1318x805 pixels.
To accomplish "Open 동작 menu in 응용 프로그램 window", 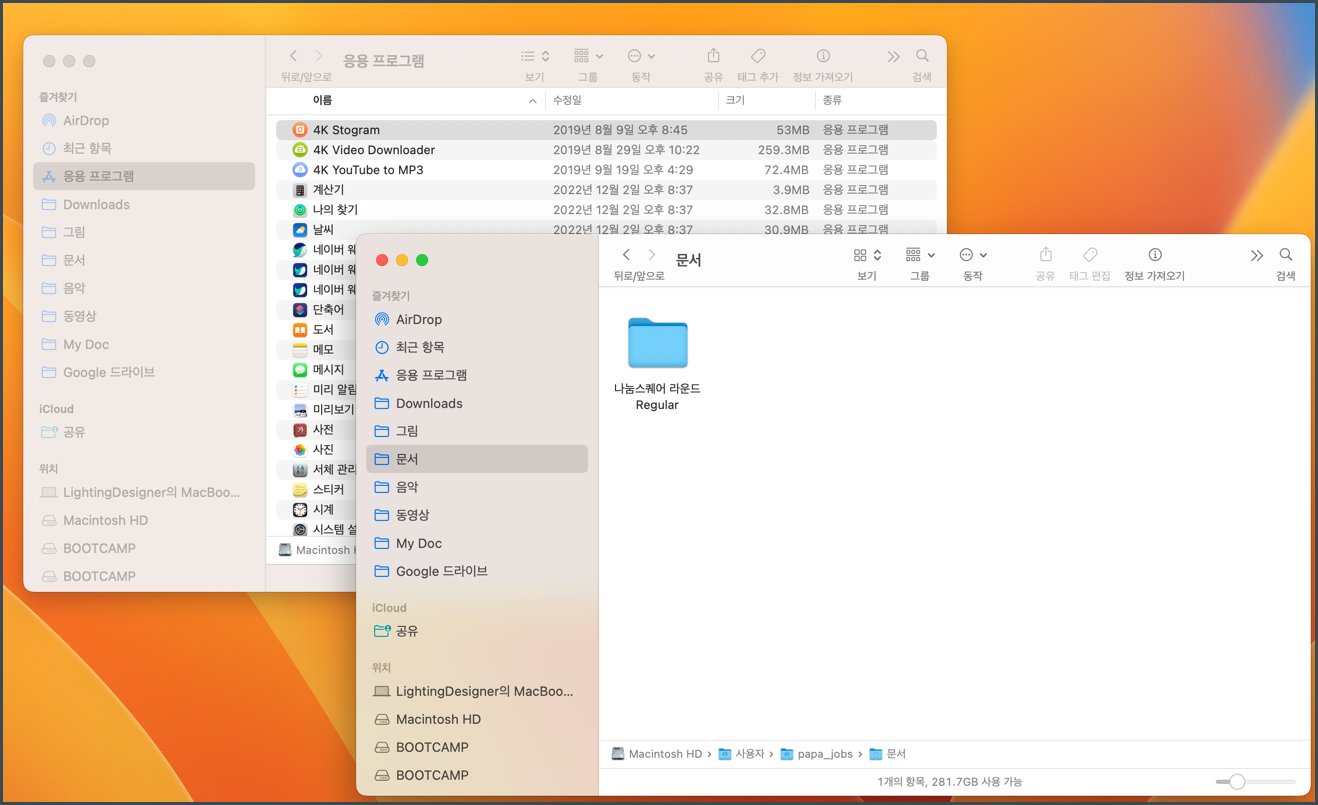I will (x=641, y=56).
